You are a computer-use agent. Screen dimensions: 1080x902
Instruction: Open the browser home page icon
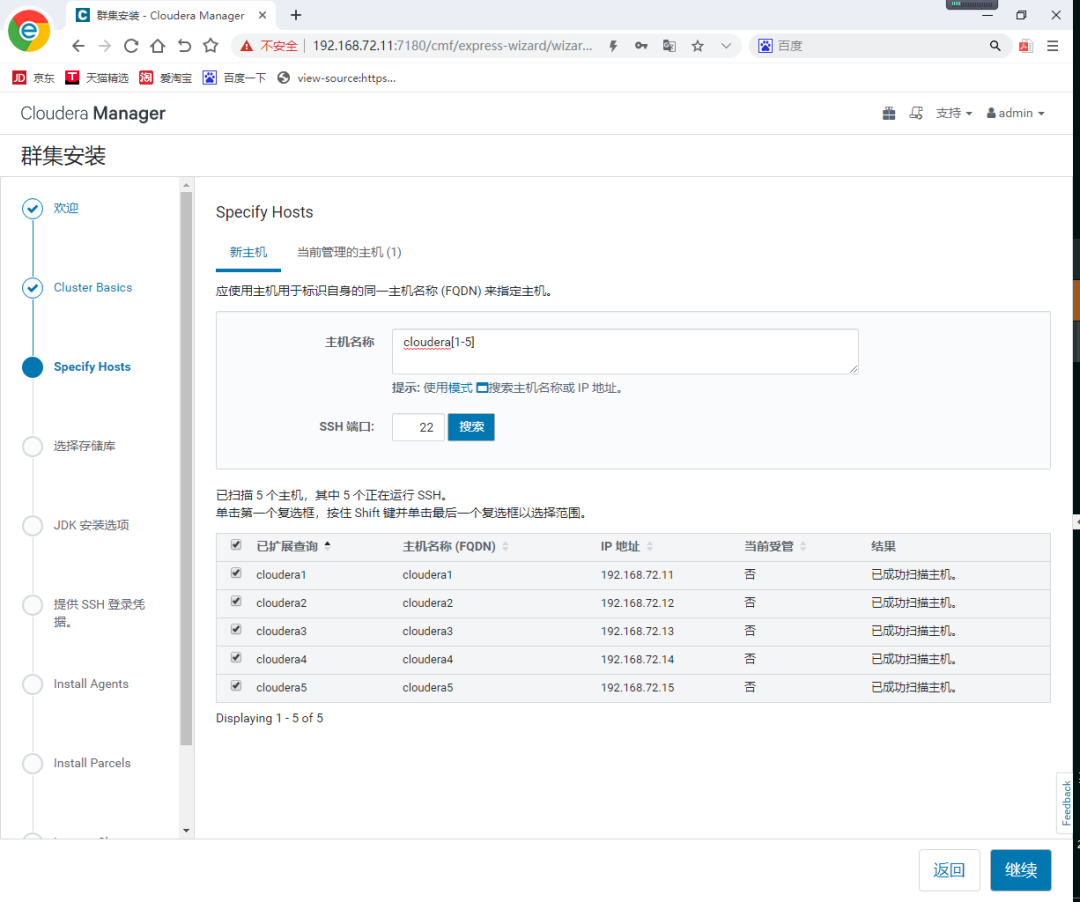158,46
